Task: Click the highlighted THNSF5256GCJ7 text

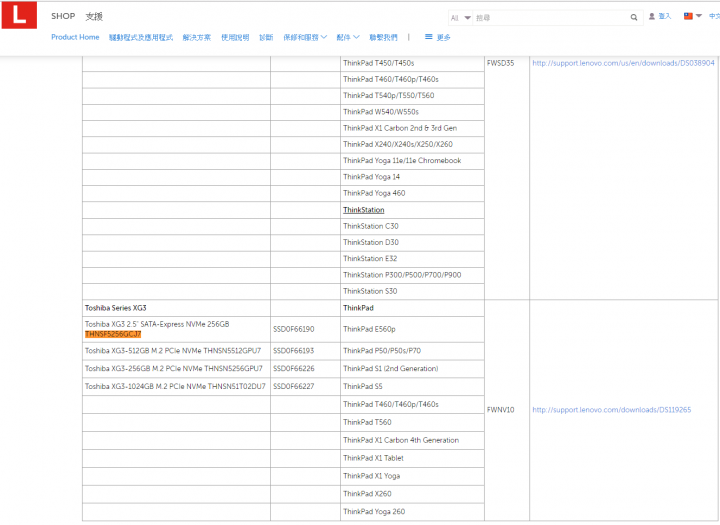Action: coord(113,334)
